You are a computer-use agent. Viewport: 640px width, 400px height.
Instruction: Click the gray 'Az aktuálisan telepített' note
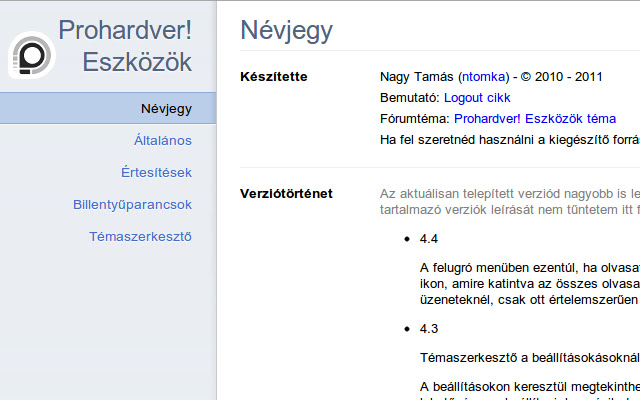point(510,202)
